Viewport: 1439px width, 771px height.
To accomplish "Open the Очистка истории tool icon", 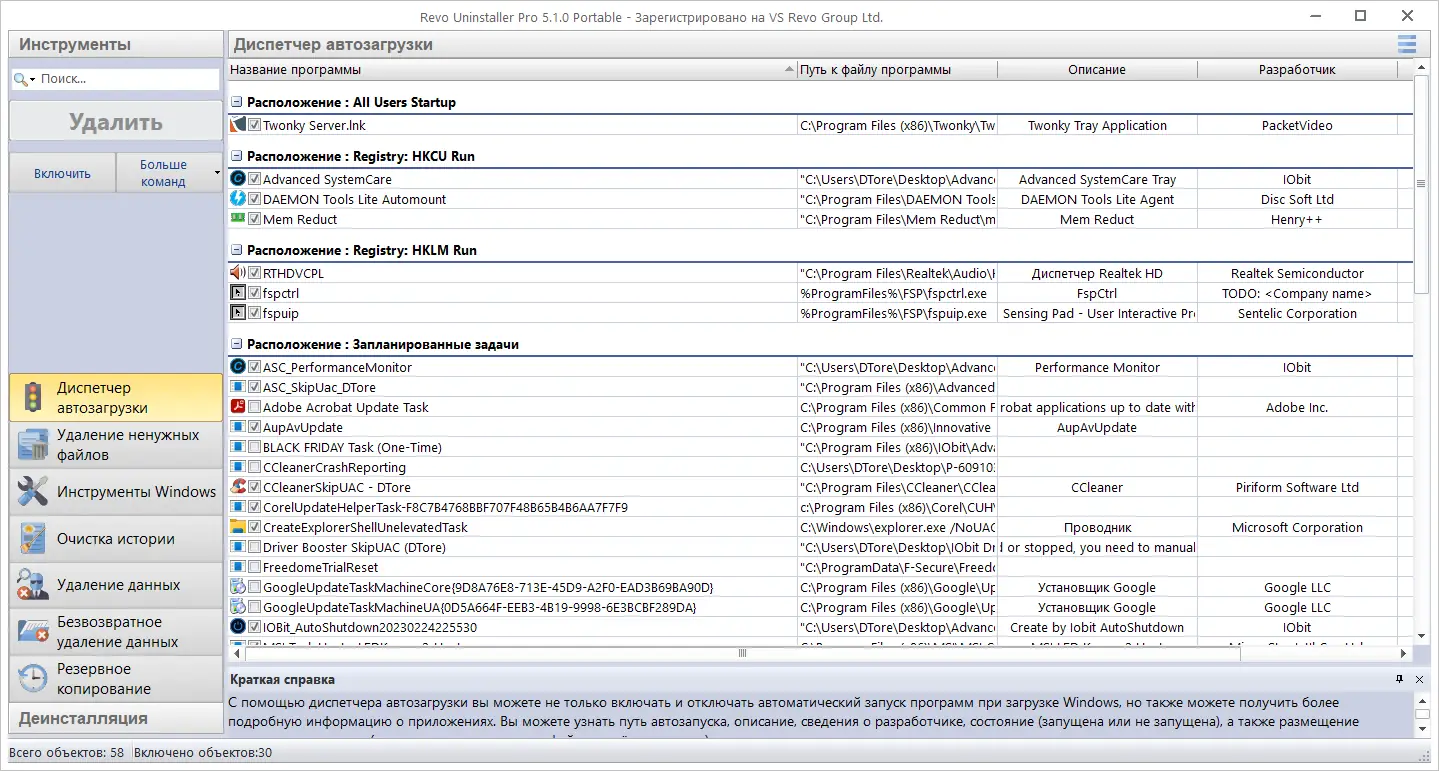I will click(33, 539).
